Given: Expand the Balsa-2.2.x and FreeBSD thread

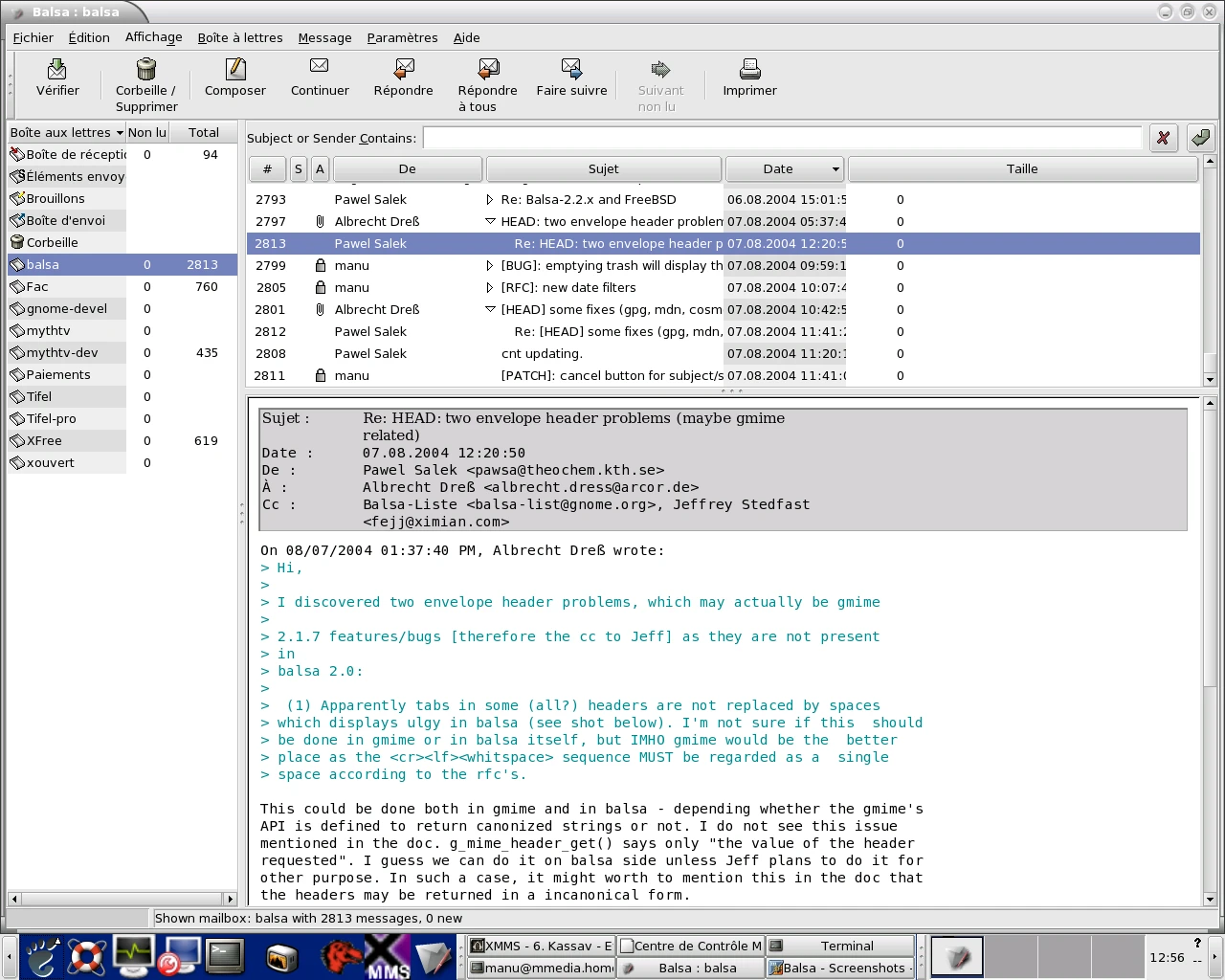Looking at the screenshot, I should (x=490, y=200).
